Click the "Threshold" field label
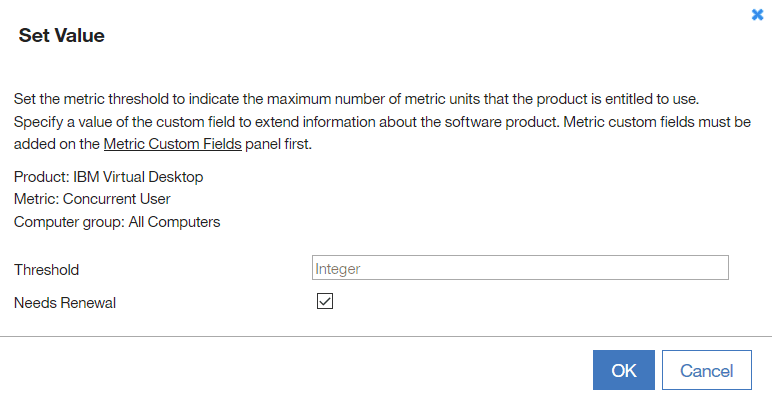 click(47, 269)
